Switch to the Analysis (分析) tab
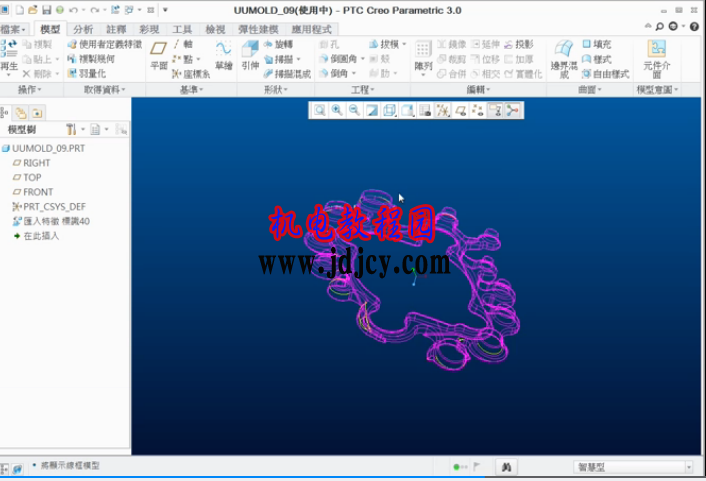 [x=83, y=30]
